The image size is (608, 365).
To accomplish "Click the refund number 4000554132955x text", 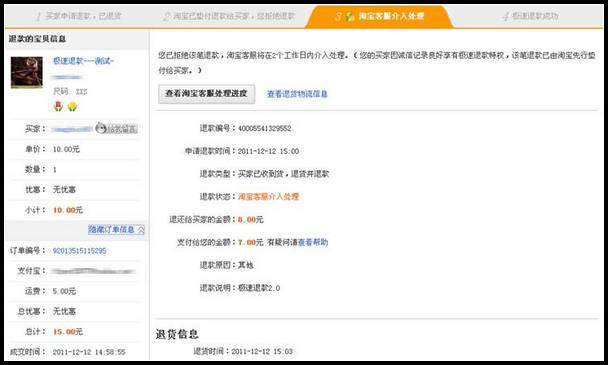I will click(x=264, y=128).
